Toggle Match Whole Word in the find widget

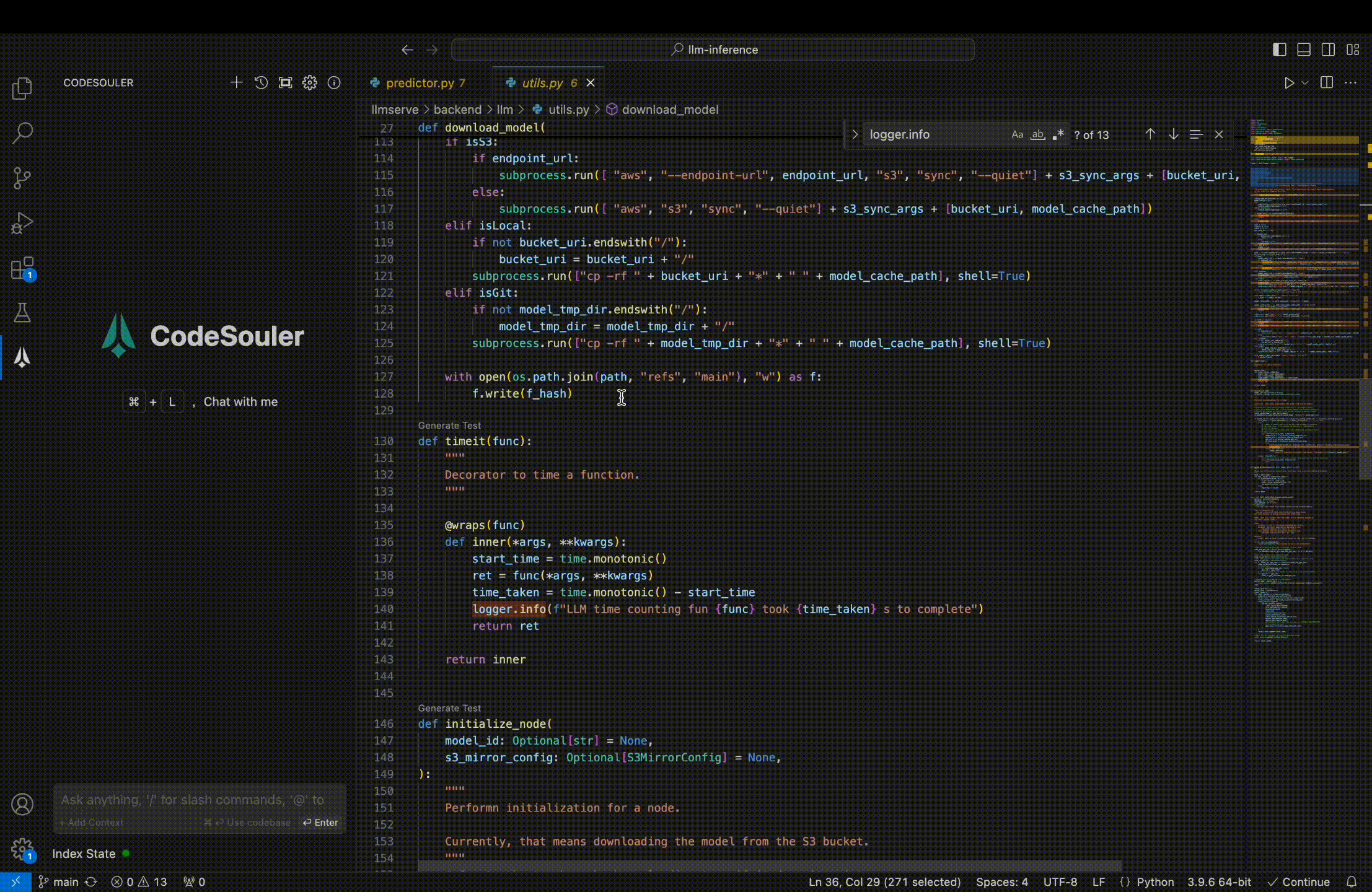click(1037, 134)
